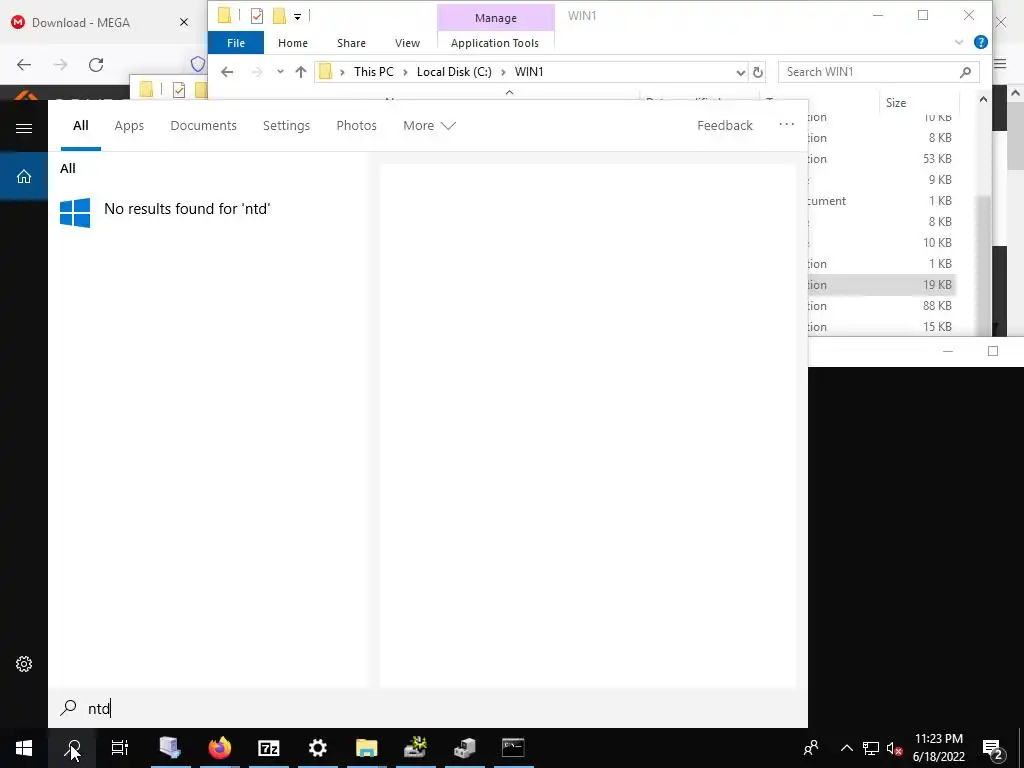Expand the address bar history dropdown
The image size is (1024, 768).
click(x=741, y=72)
